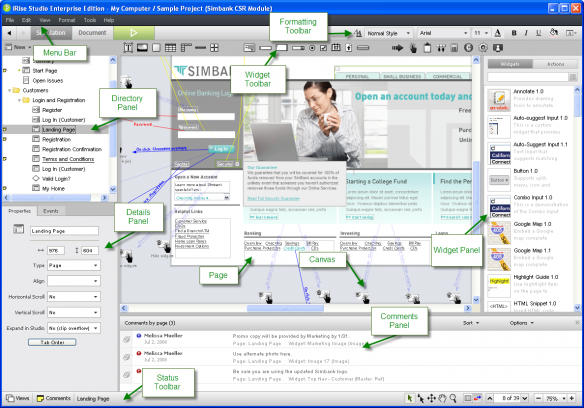Toggle bold formatting
Viewport: 584px width, 408px height.
[514, 33]
